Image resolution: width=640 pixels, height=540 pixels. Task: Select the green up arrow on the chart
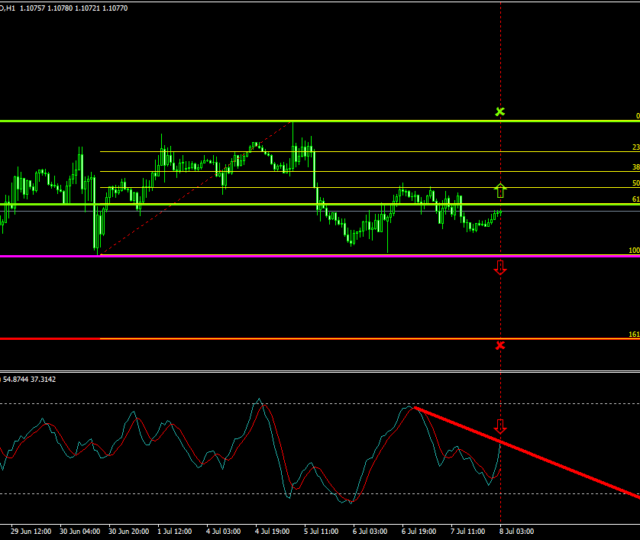tap(500, 188)
